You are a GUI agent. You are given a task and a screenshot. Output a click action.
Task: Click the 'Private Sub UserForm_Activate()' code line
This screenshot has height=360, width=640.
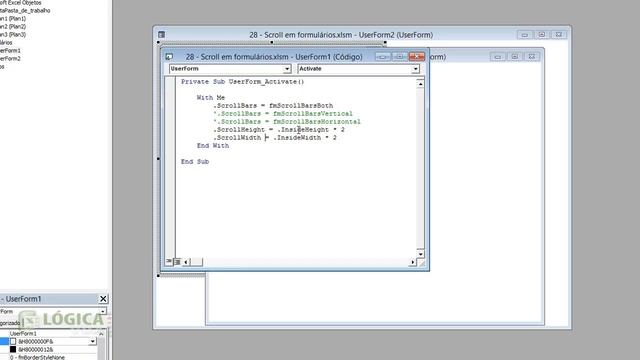242,82
